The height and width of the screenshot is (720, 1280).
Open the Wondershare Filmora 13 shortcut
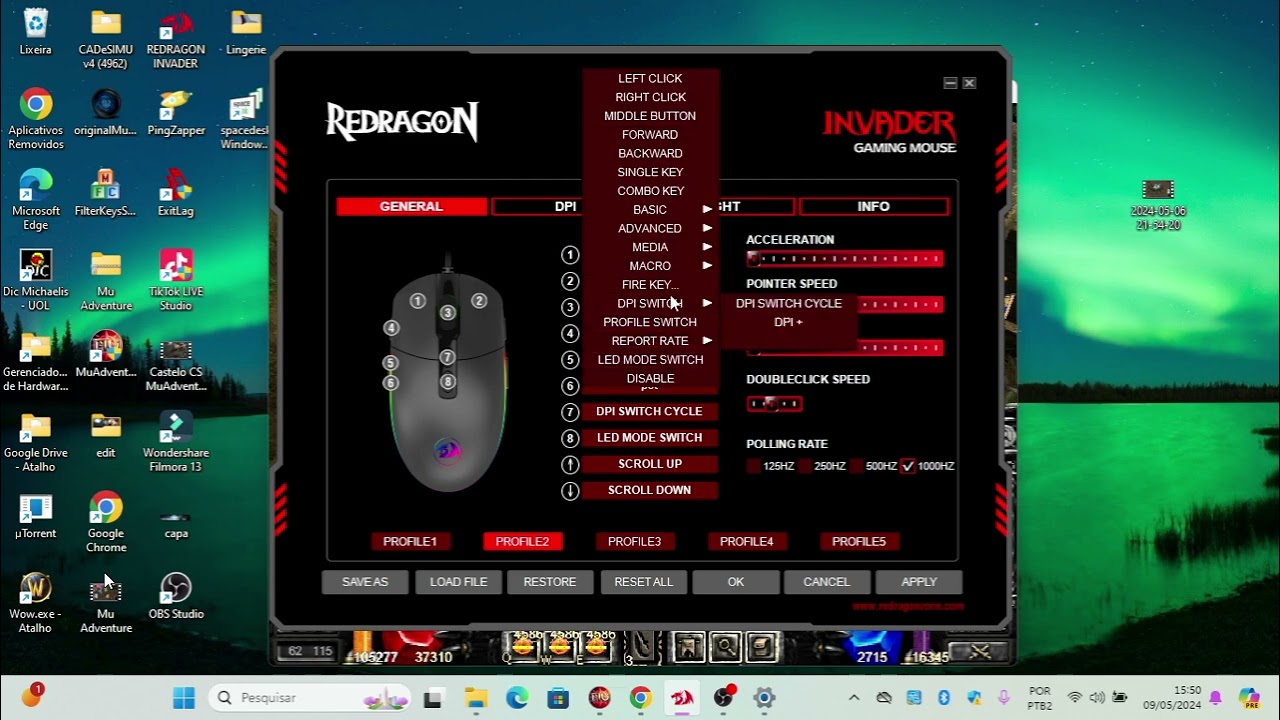pyautogui.click(x=176, y=441)
